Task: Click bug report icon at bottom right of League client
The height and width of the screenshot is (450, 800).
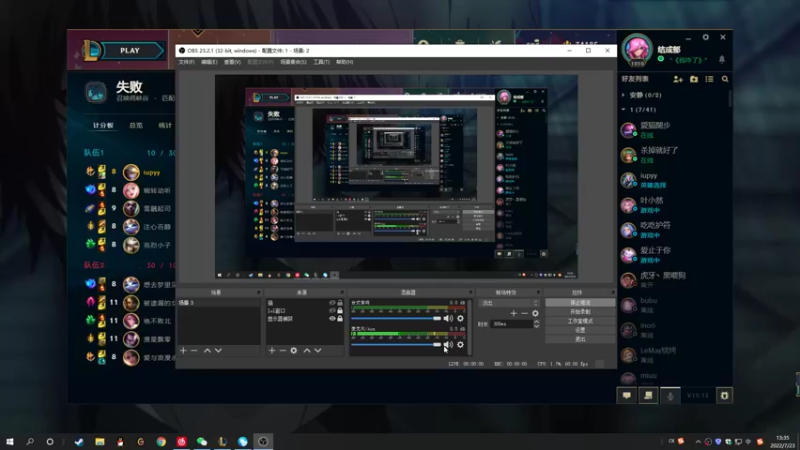Action: 724,395
